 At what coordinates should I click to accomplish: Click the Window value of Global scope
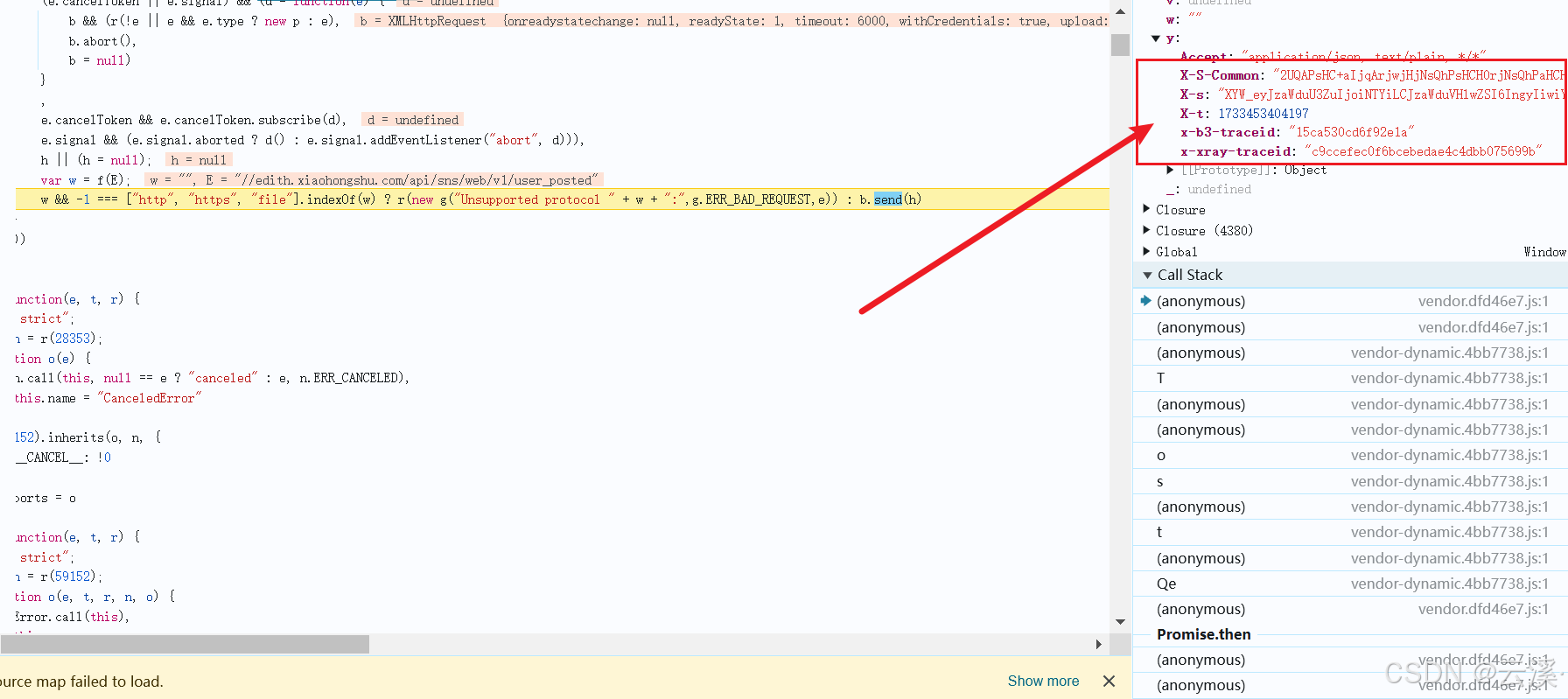(1544, 252)
